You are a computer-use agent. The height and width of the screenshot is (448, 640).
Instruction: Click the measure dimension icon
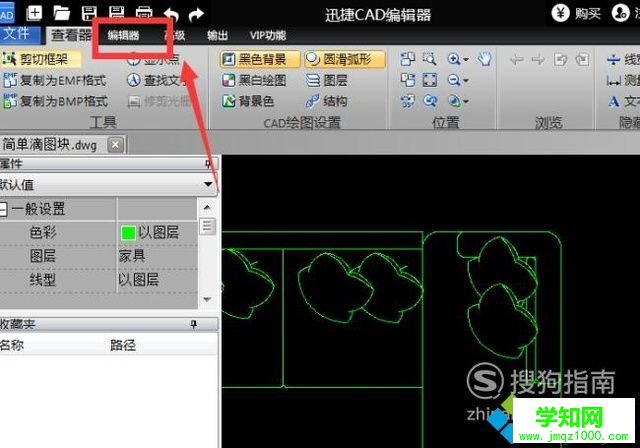613,81
